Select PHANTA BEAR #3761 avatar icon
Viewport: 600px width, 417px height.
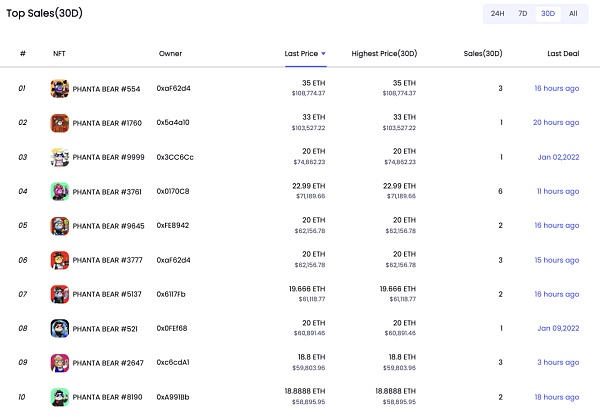[x=59, y=191]
